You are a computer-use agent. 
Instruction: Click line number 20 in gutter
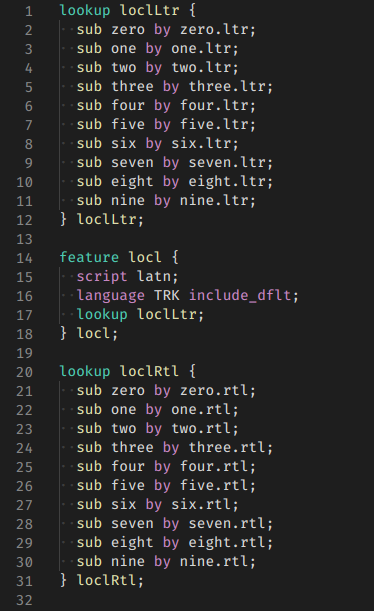(x=24, y=372)
